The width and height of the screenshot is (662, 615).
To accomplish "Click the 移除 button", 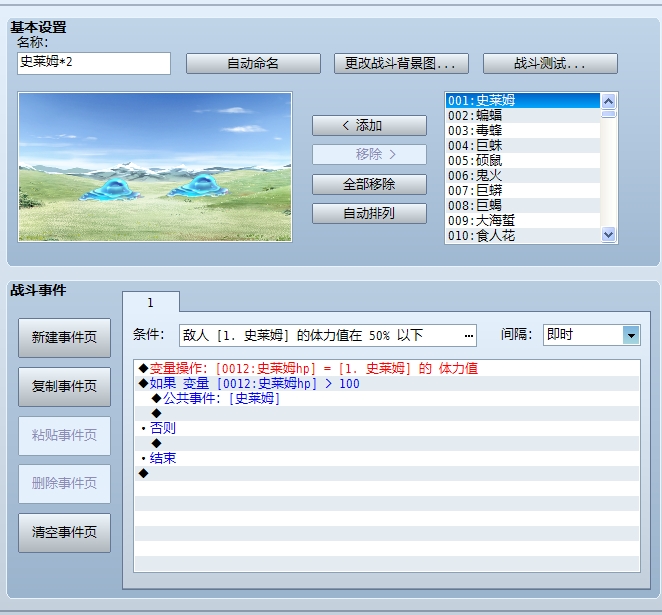I will pos(369,154).
